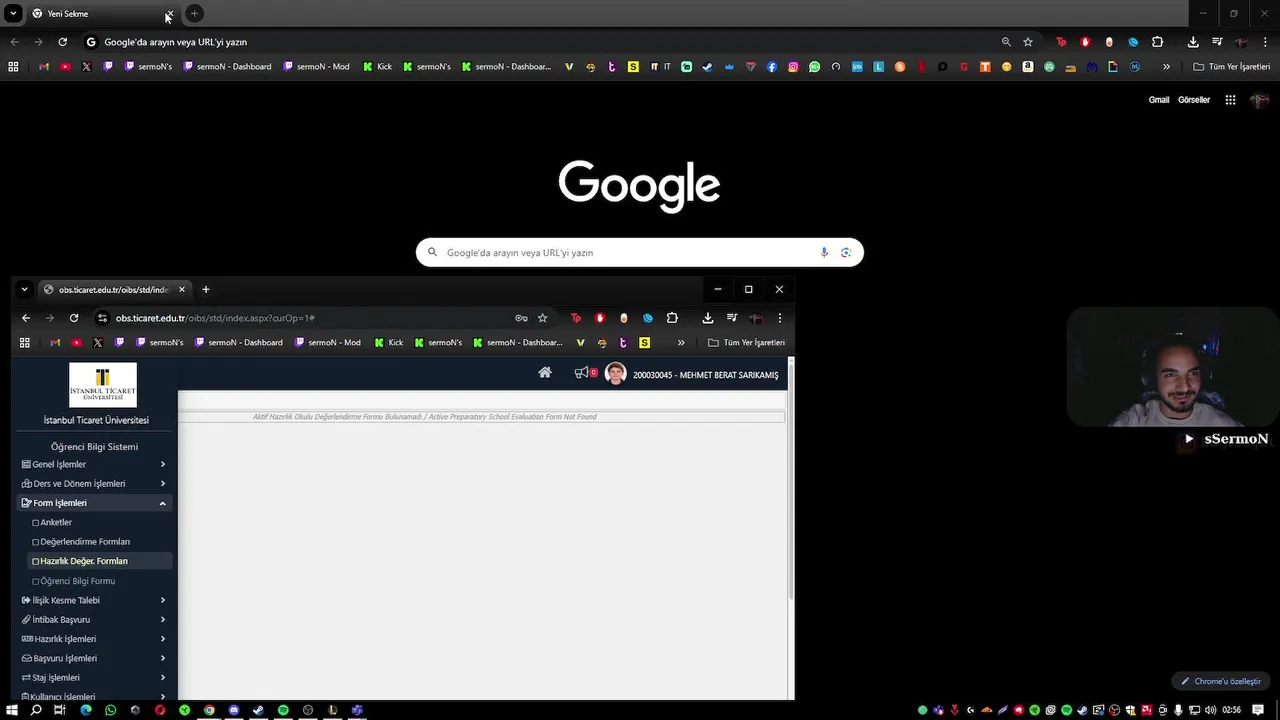Image resolution: width=1280 pixels, height=720 pixels.
Task: Open X bookmark icon in Google window
Action: point(86,67)
